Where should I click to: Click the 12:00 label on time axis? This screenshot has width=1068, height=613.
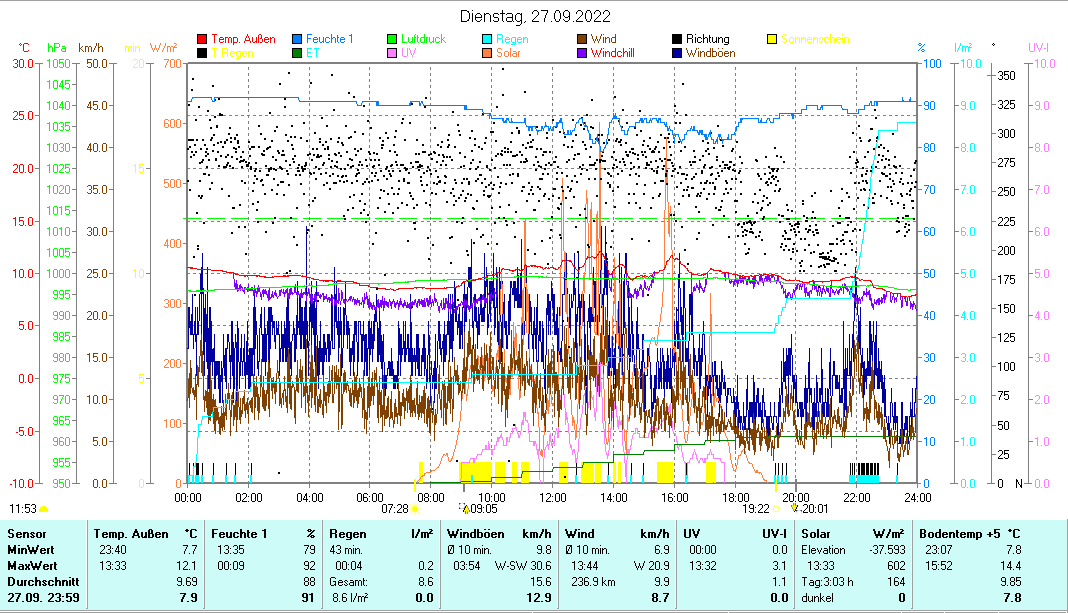coord(553,496)
